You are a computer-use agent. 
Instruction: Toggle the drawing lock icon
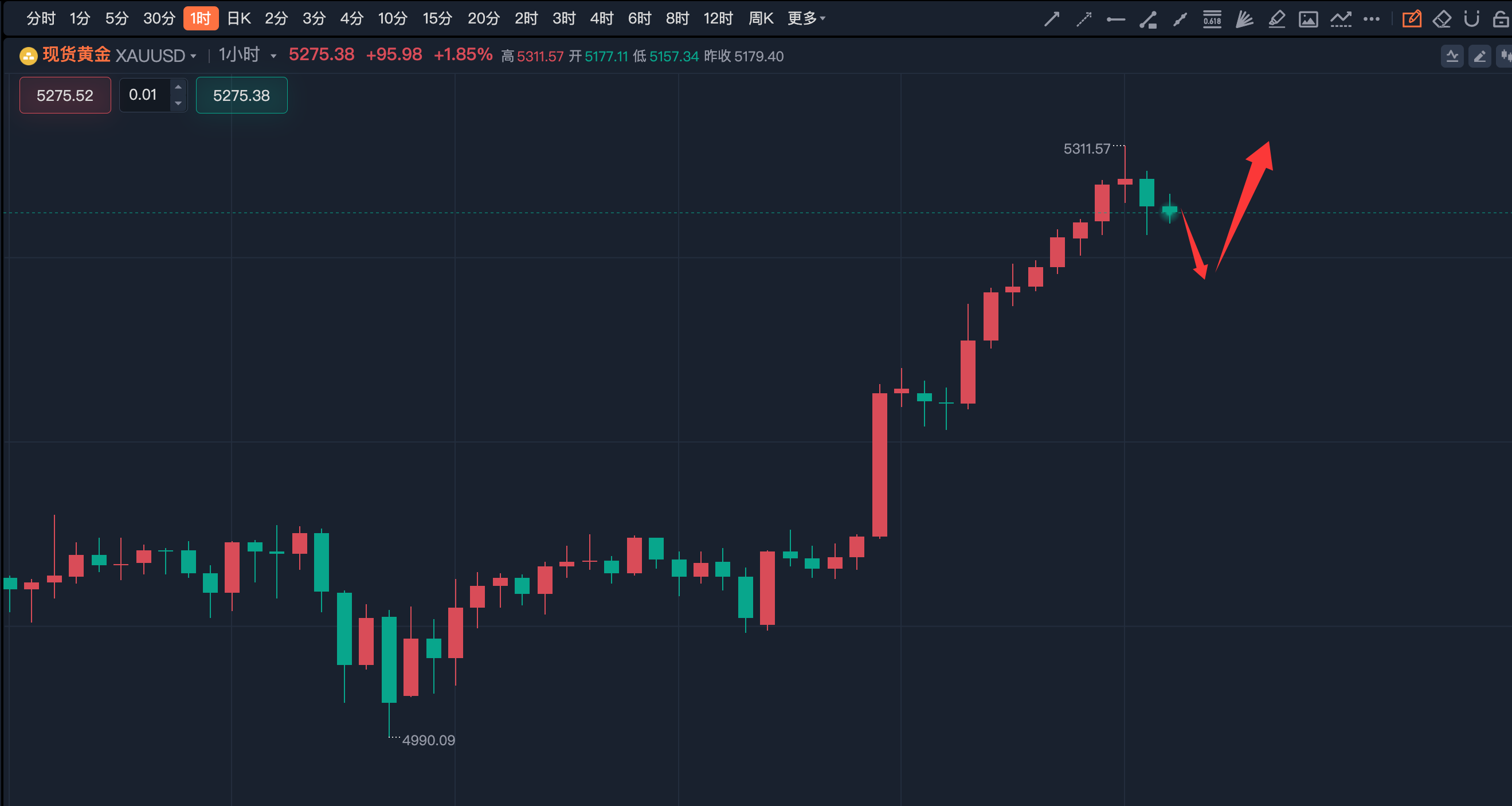coord(1501,19)
